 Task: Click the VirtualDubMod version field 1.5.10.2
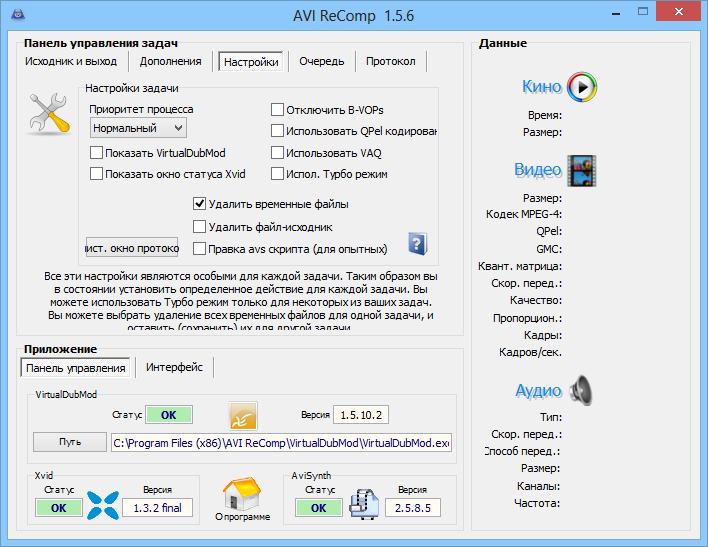(361, 415)
